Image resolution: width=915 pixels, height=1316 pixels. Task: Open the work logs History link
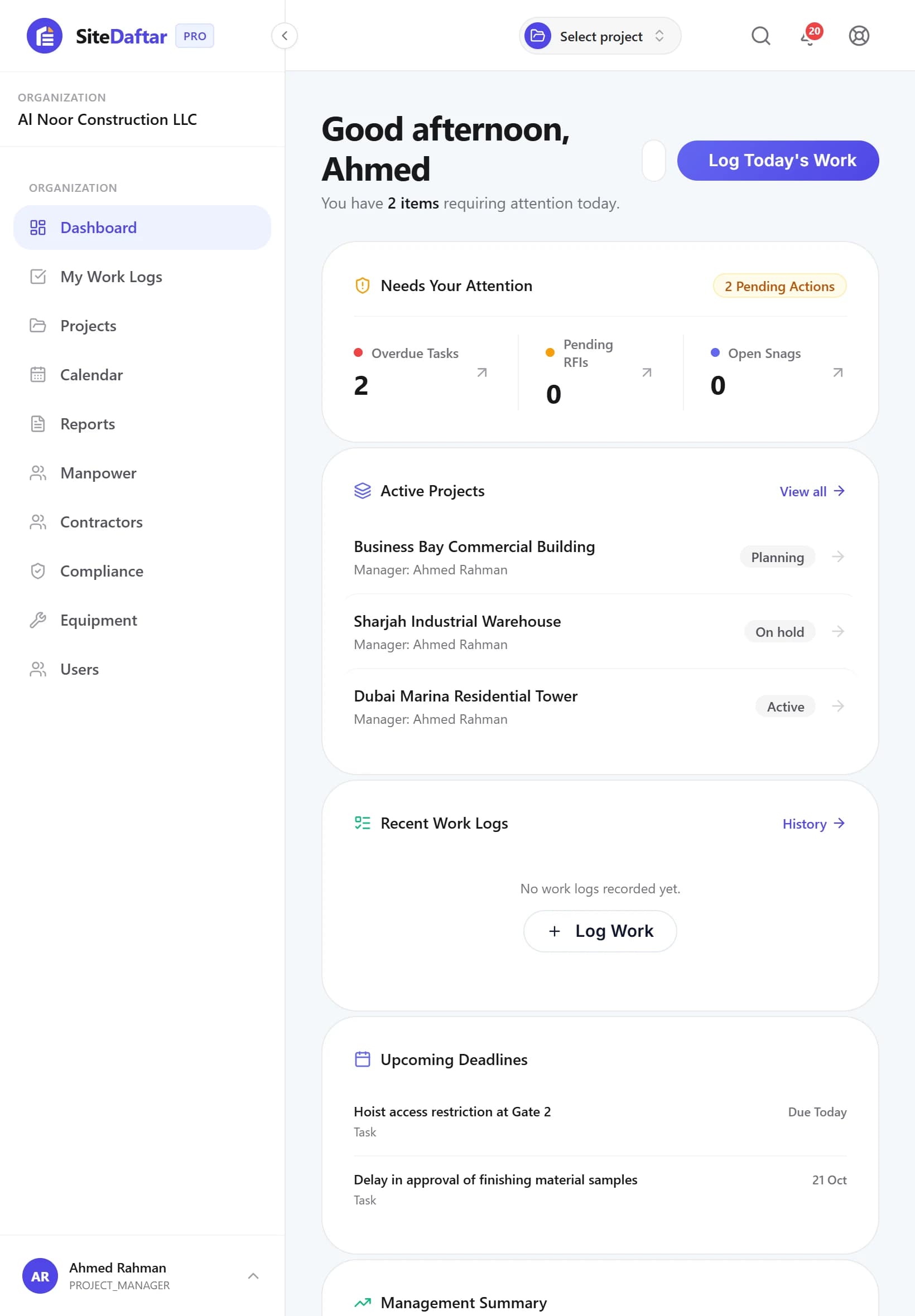point(814,824)
